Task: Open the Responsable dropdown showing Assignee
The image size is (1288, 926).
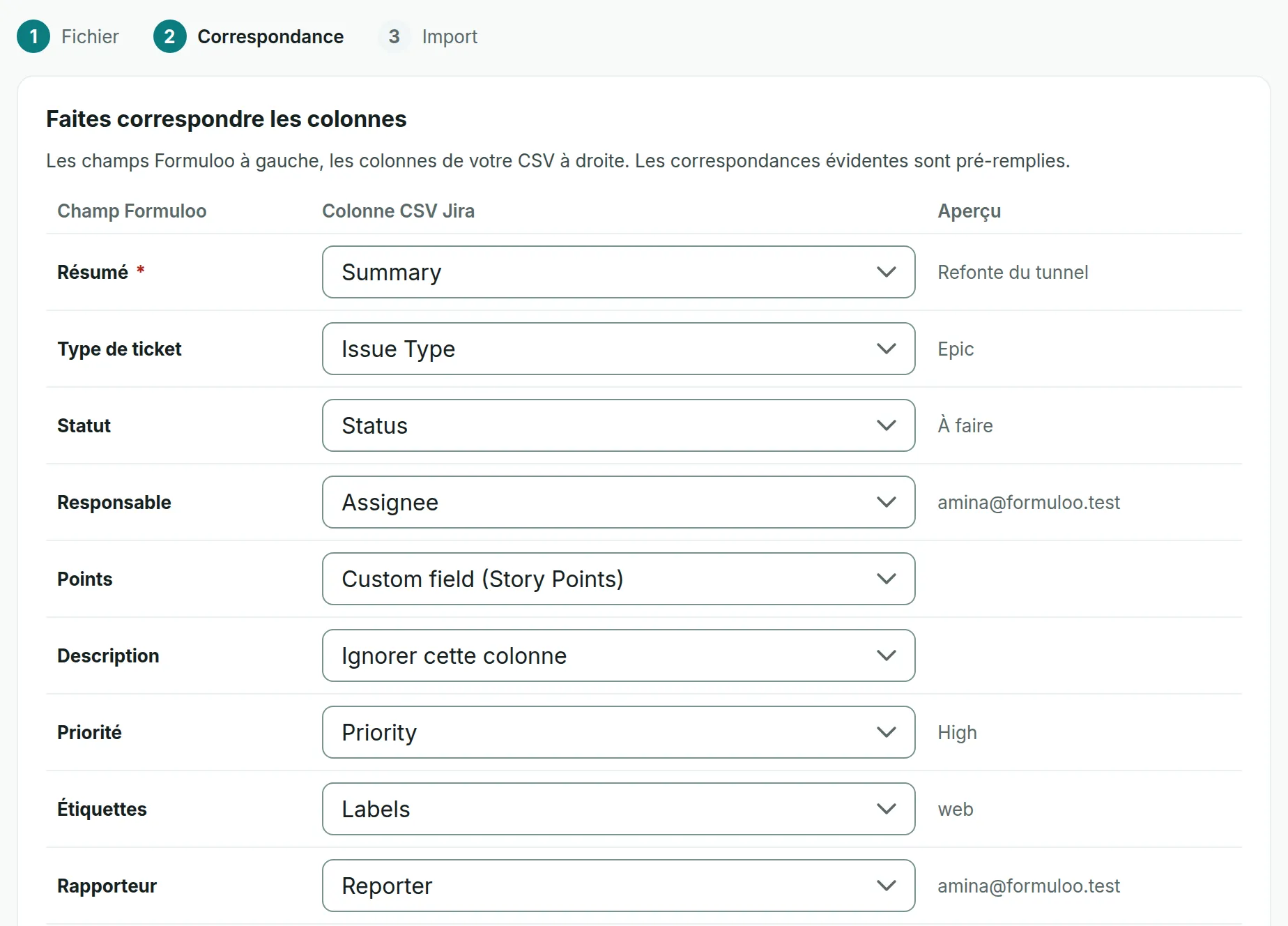Action: click(618, 502)
